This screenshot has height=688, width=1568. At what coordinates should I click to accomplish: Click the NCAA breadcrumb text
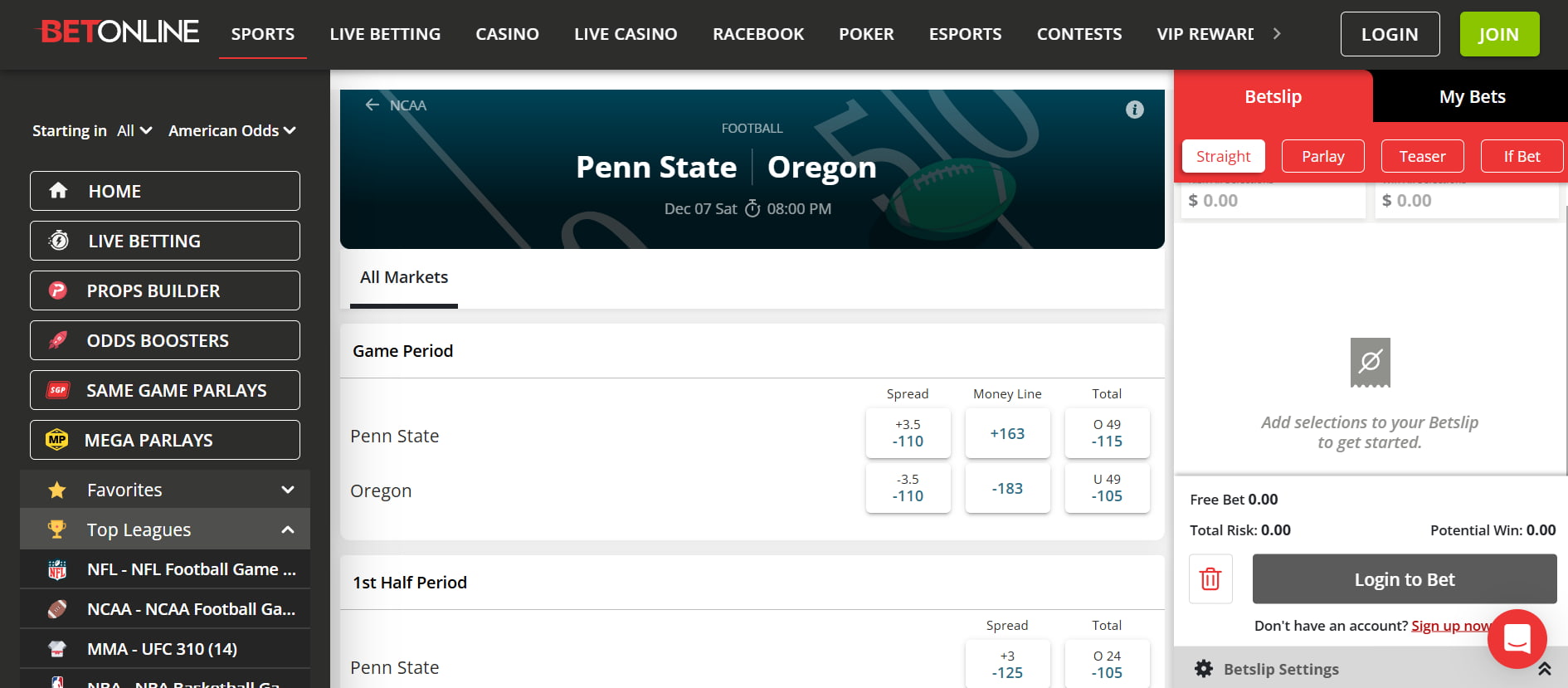408,105
